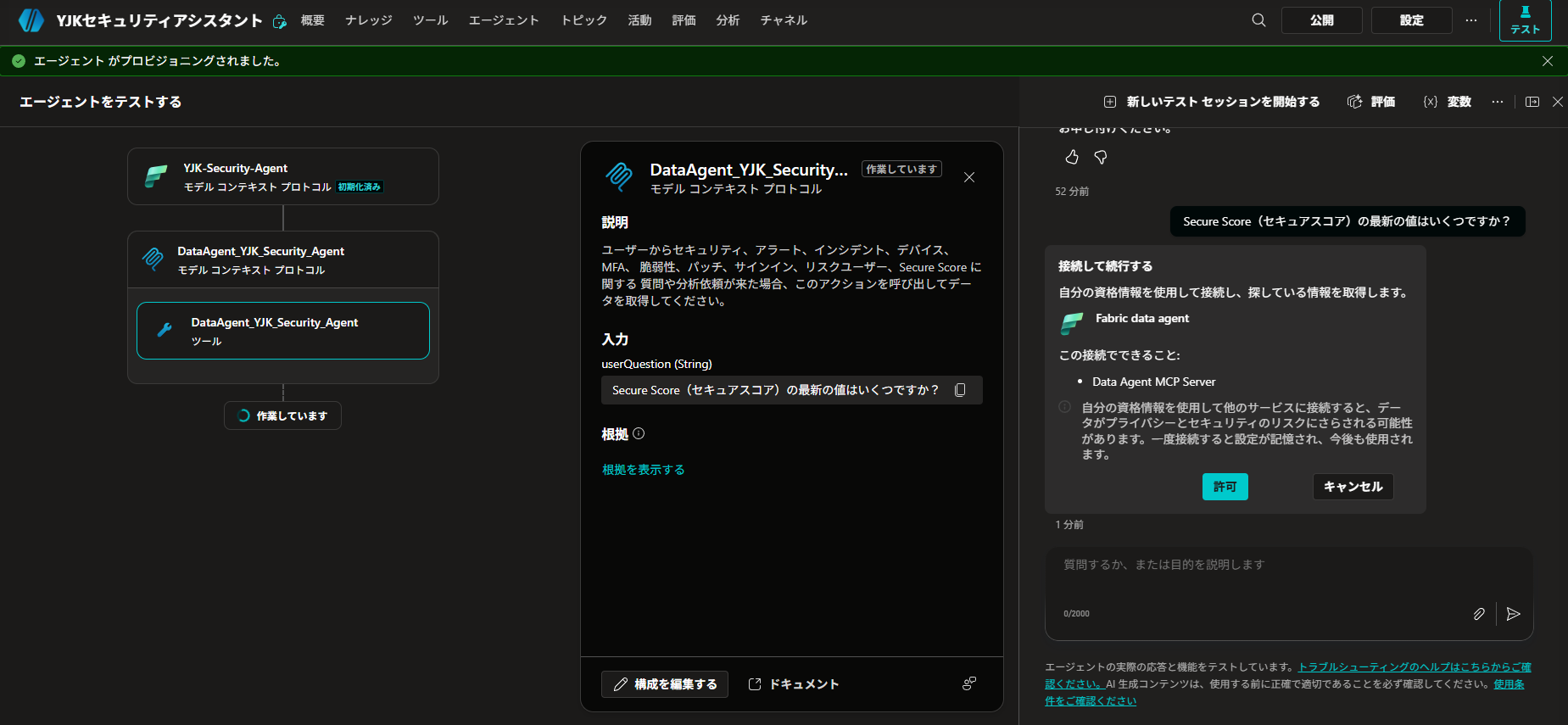Click the connections icon in details footer
This screenshot has height=725, width=1568.
tap(969, 683)
